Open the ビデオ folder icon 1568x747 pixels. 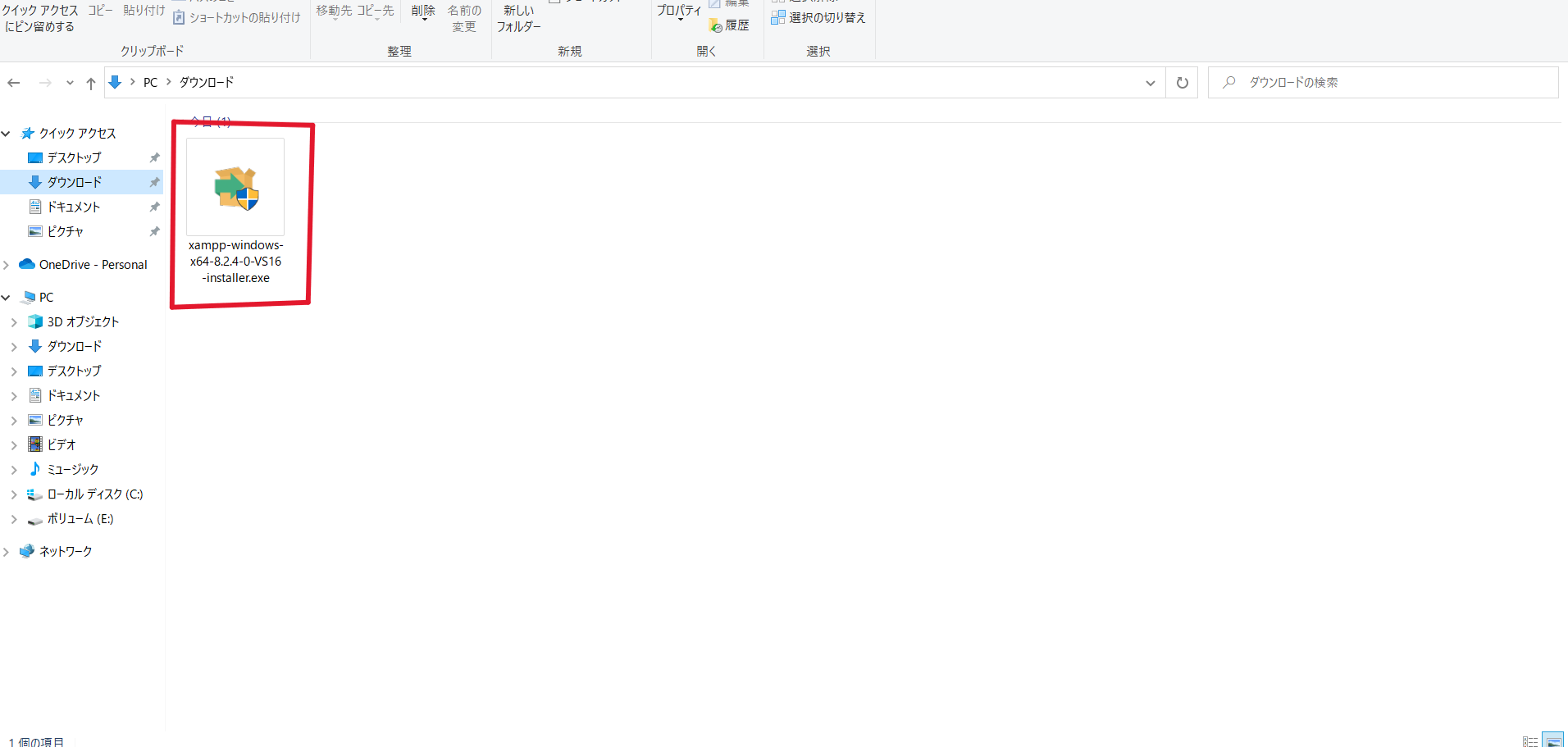coord(35,444)
